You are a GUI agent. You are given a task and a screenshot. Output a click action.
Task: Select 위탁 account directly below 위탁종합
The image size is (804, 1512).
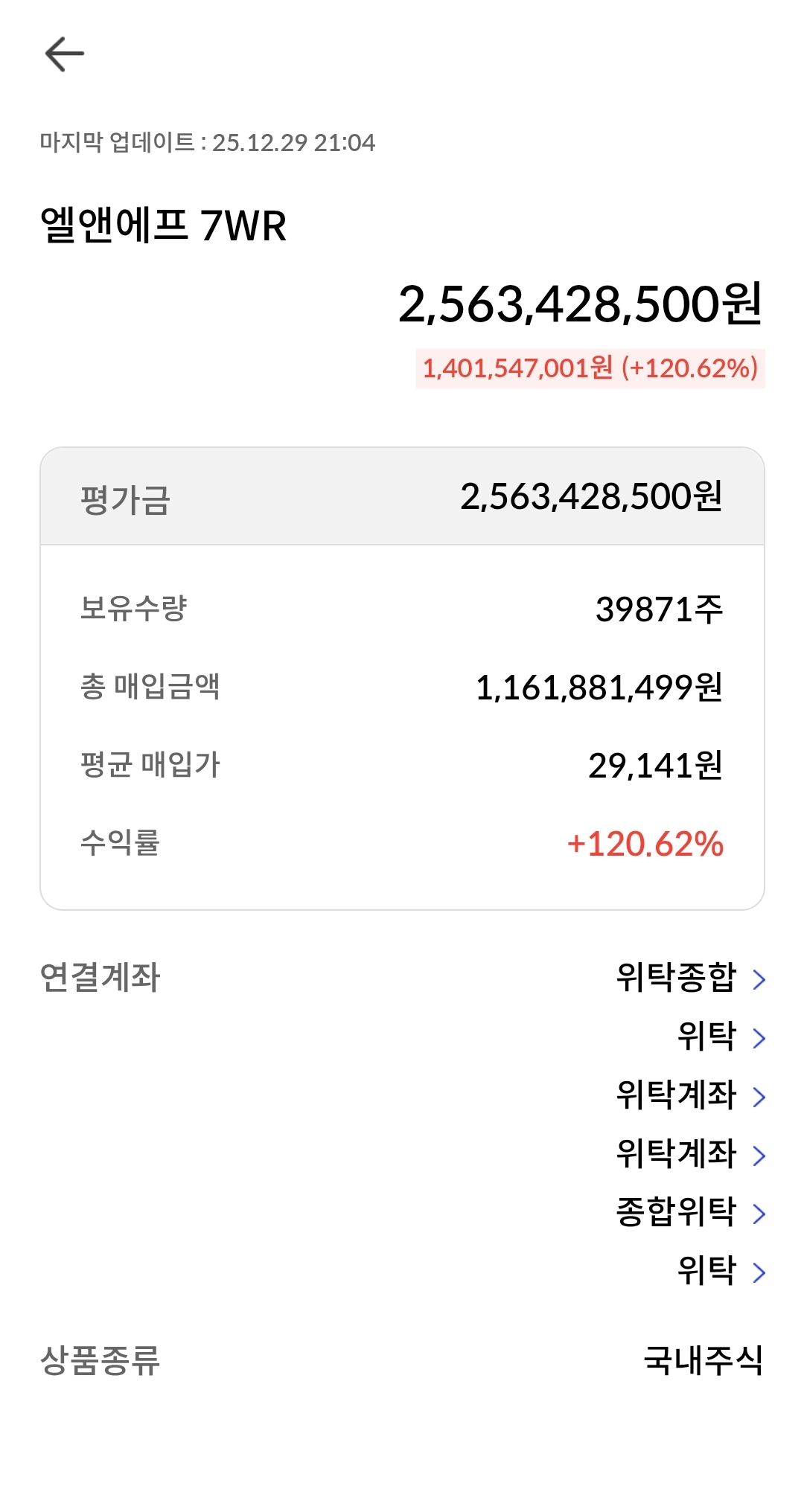706,1037
